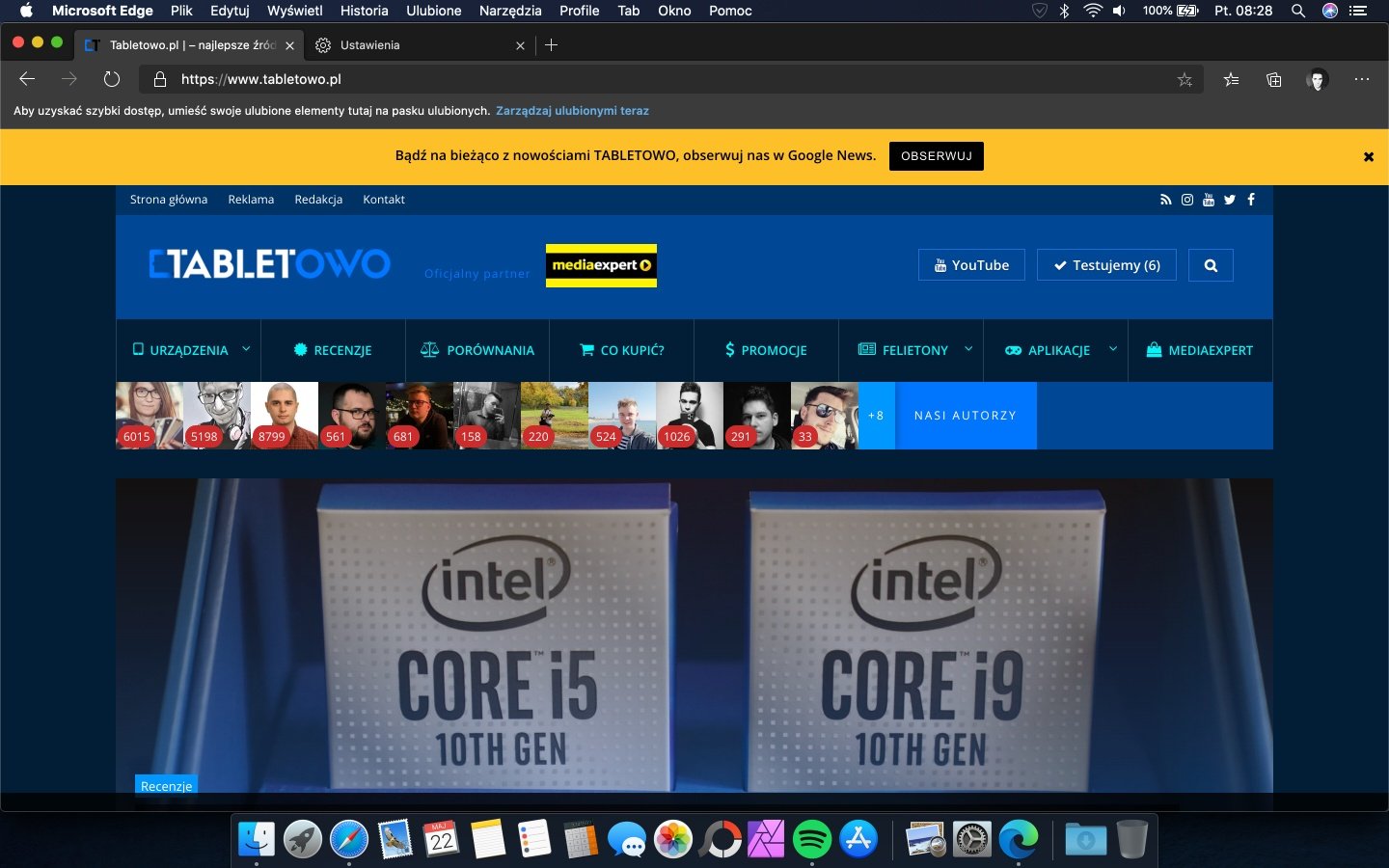This screenshot has height=868, width=1389.
Task: Add page to favorites star icon
Action: coord(1185,80)
